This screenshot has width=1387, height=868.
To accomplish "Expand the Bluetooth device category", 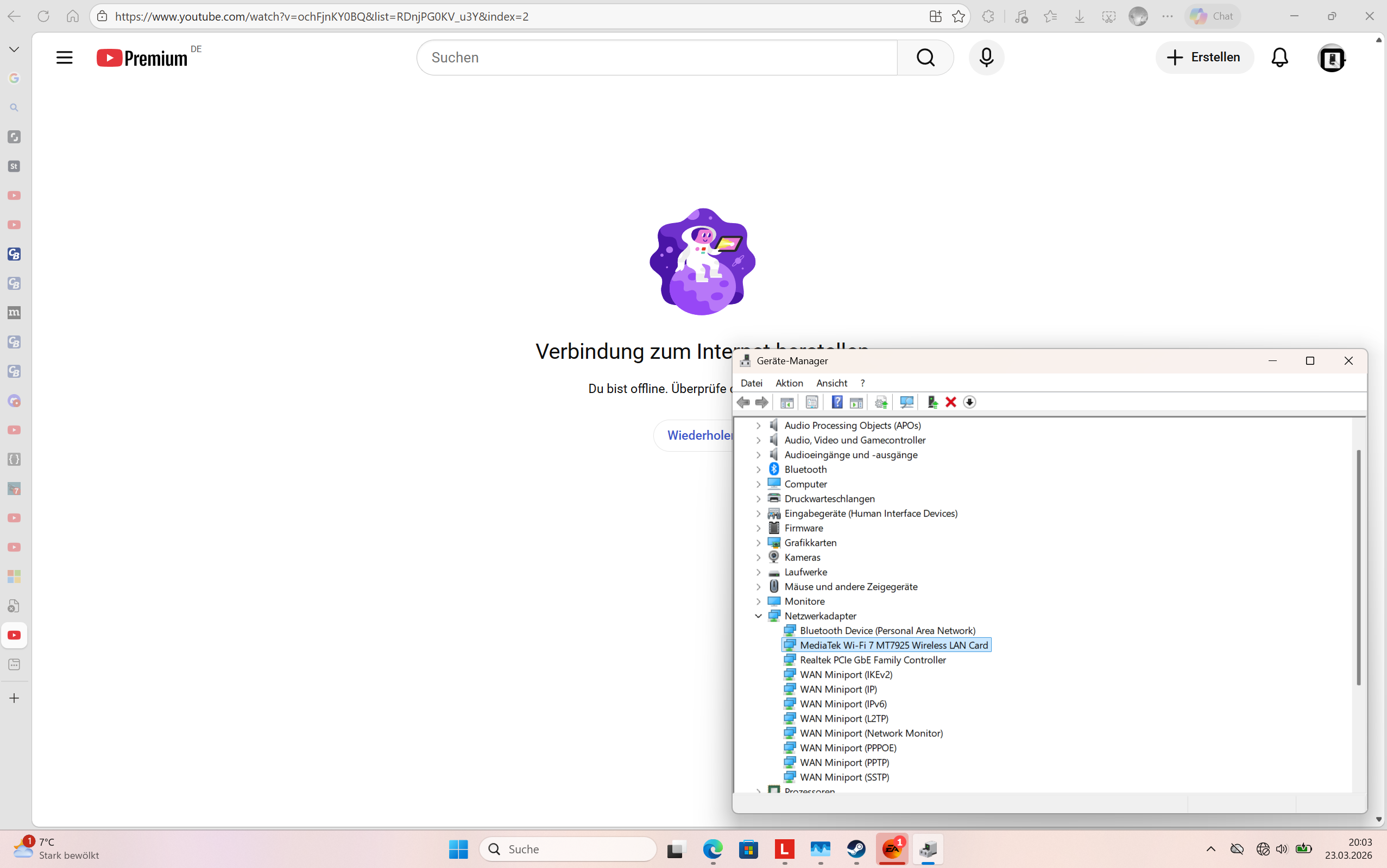I will [x=758, y=470].
